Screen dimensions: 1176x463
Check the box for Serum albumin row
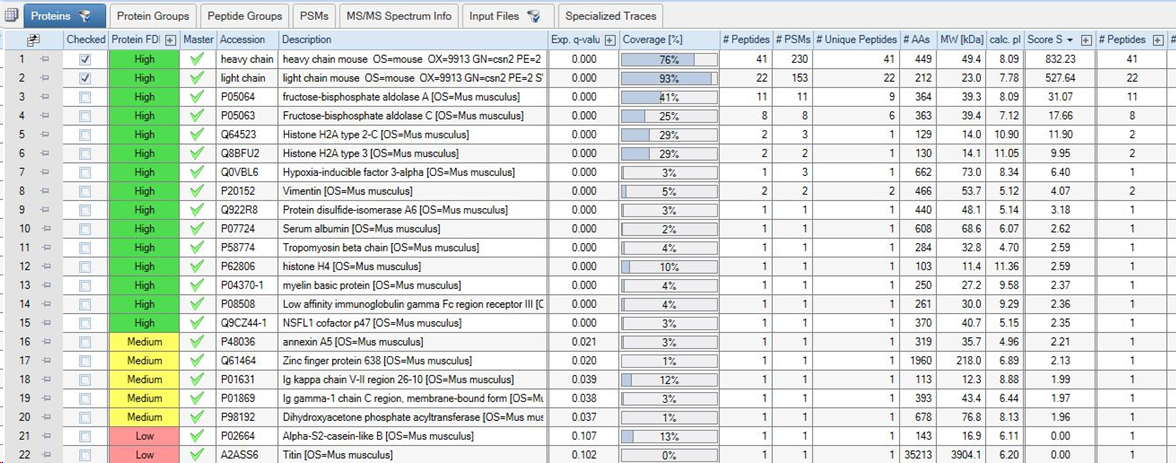tap(86, 229)
